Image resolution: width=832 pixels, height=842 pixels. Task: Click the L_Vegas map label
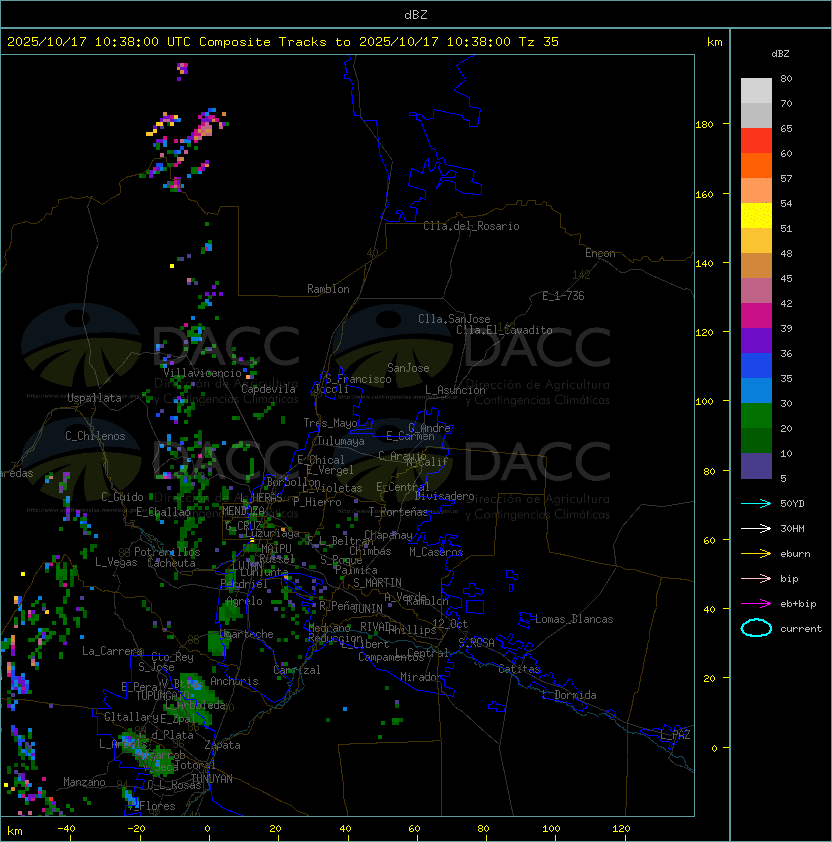[116, 562]
